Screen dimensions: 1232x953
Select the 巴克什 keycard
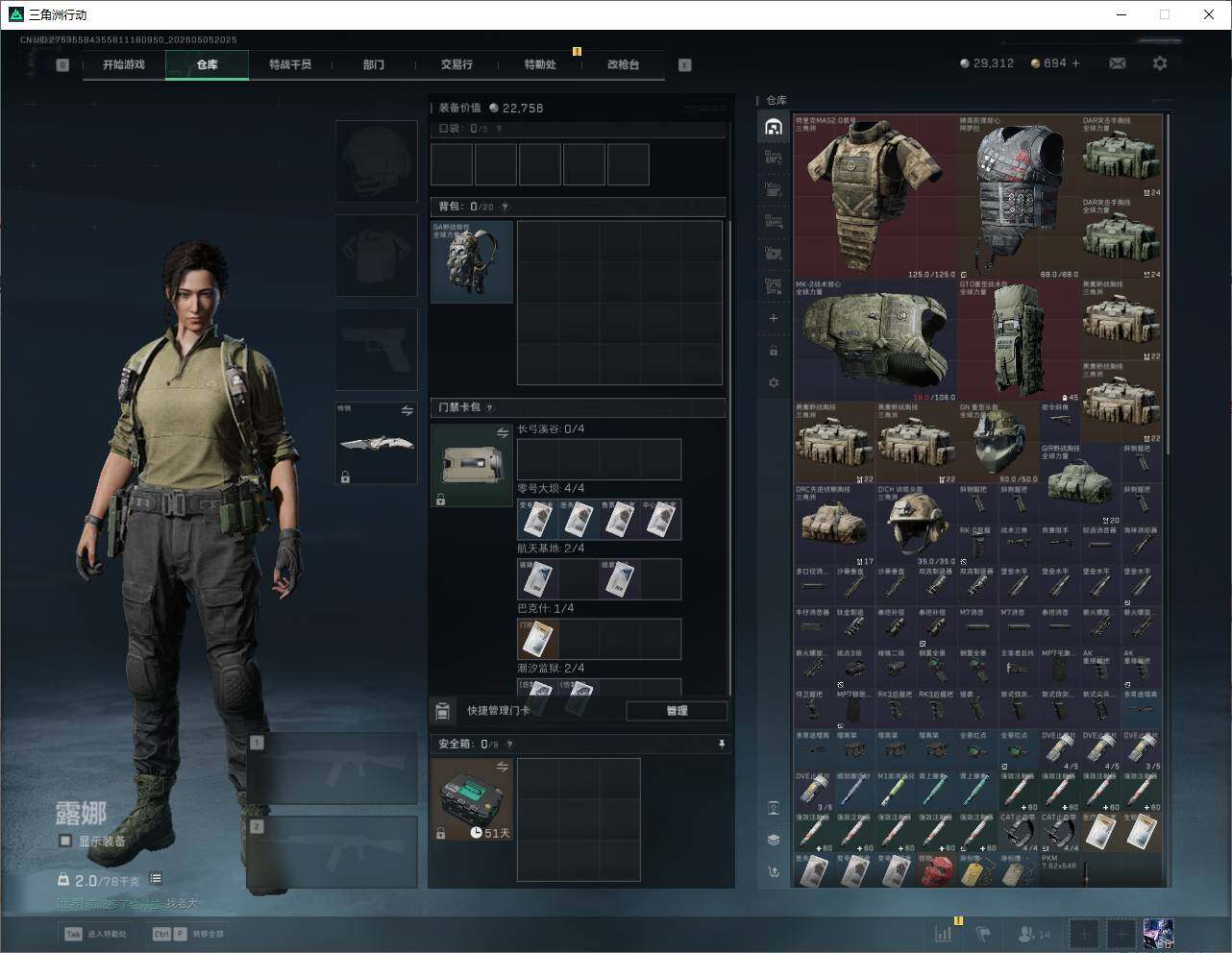(538, 639)
